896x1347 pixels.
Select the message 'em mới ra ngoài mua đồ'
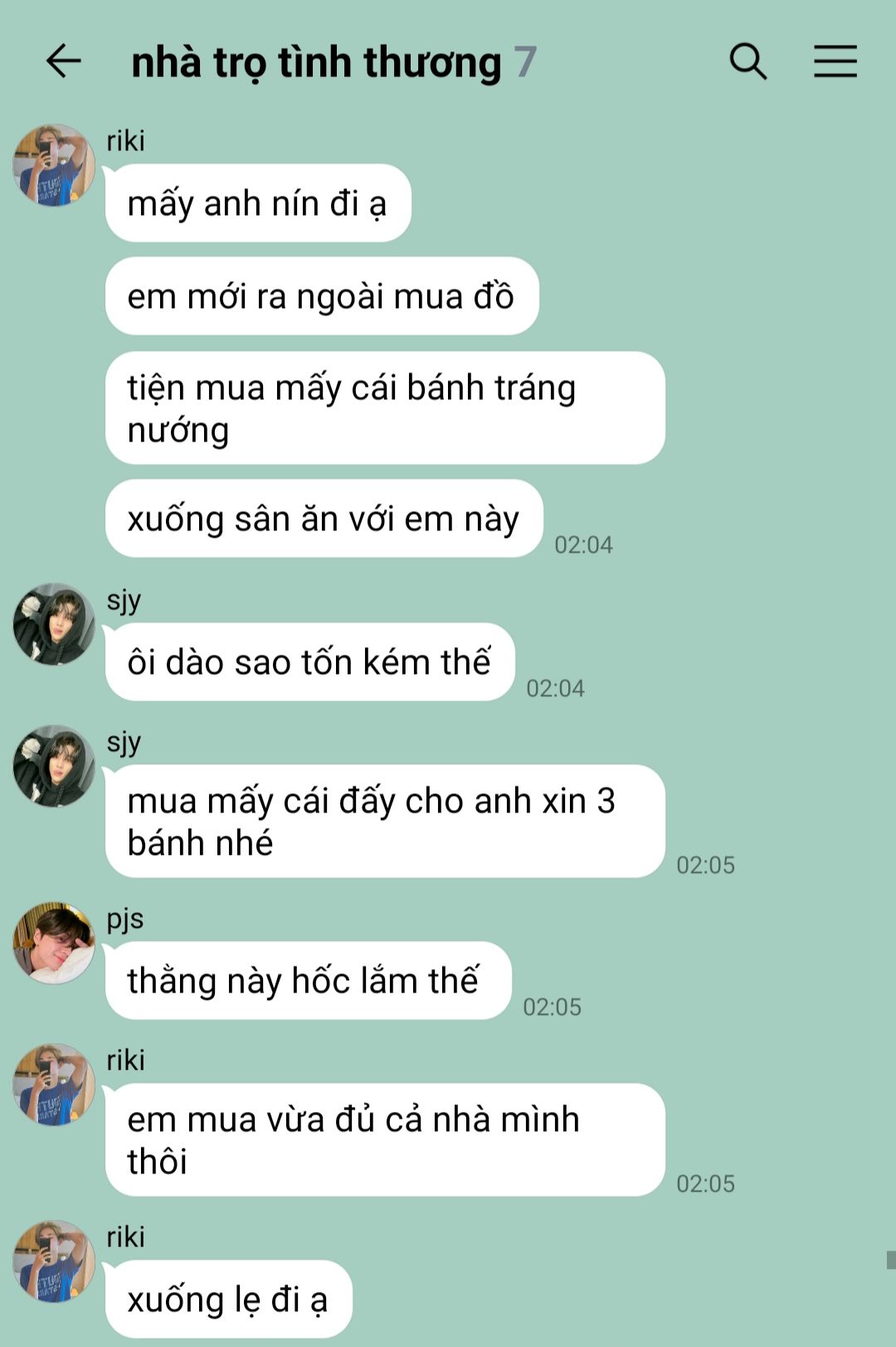tap(322, 296)
